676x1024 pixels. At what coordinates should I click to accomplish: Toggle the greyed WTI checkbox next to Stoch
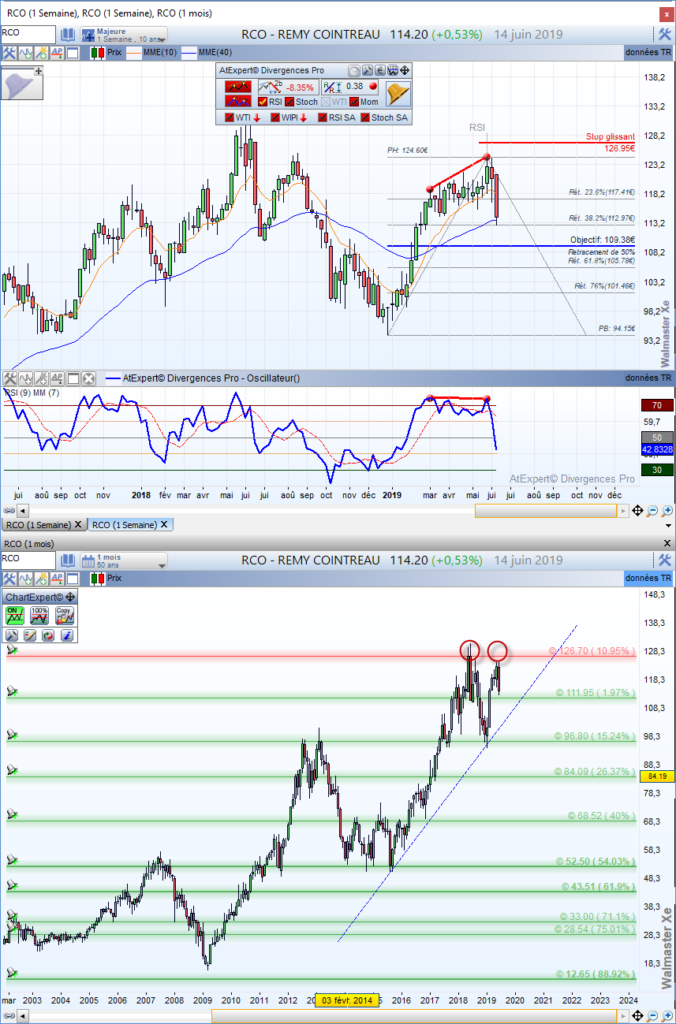coord(326,102)
